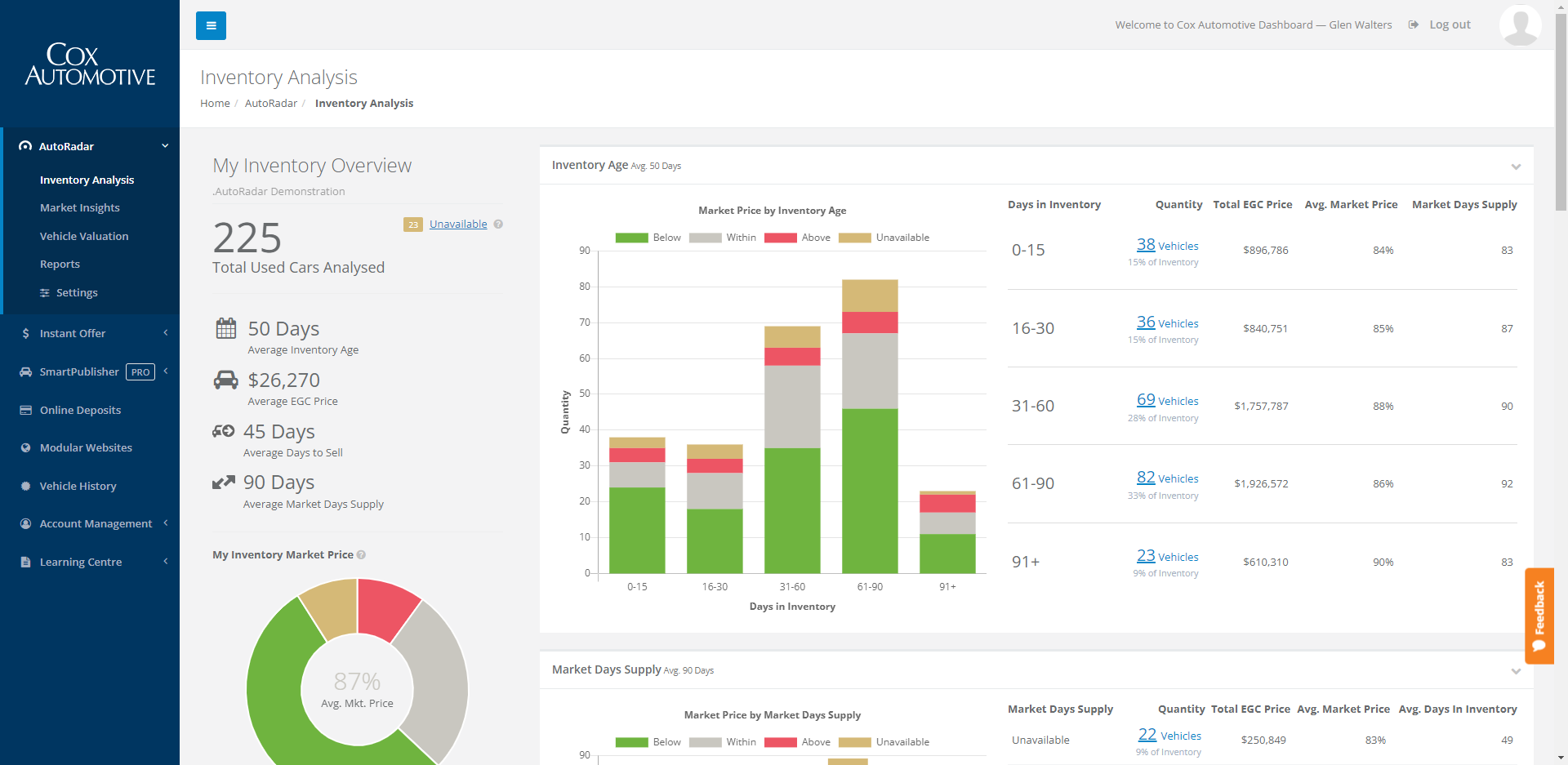Toggle the sidebar hamburger menu button
The width and height of the screenshot is (1568, 765).
211,25
